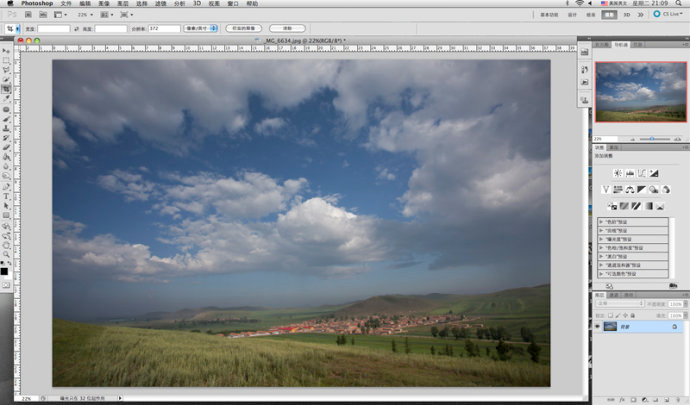690x405 pixels.
Task: Open the 文件 menu
Action: coord(66,4)
